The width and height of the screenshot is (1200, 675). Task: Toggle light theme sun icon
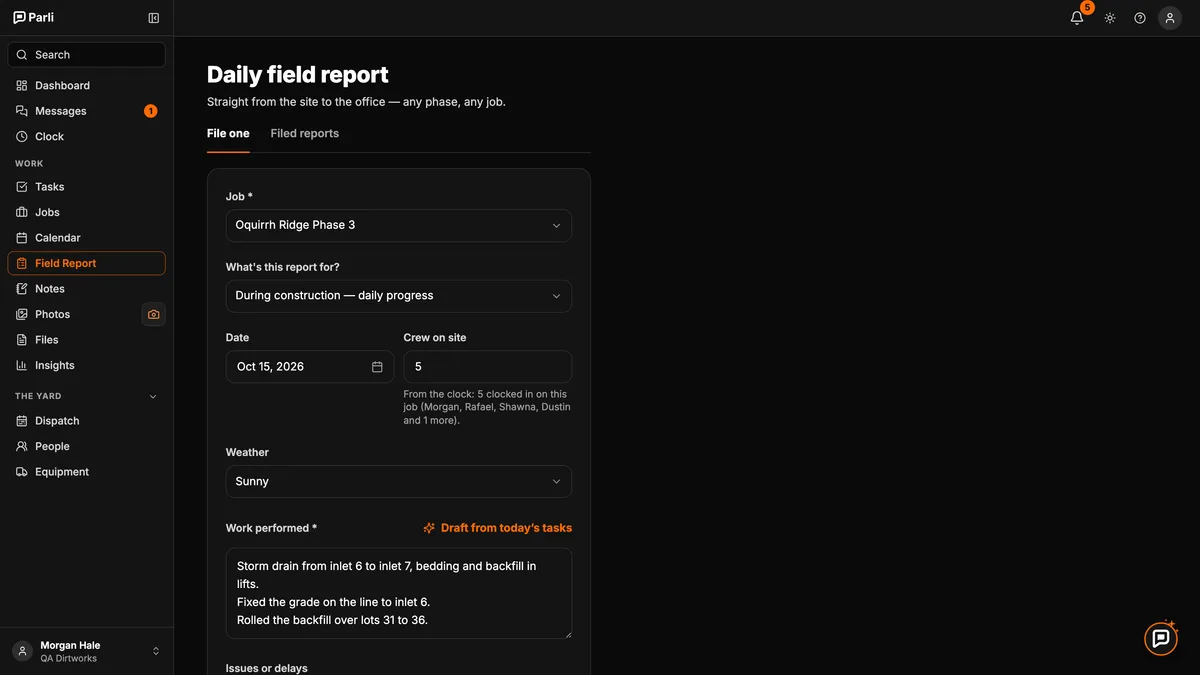coord(1110,18)
